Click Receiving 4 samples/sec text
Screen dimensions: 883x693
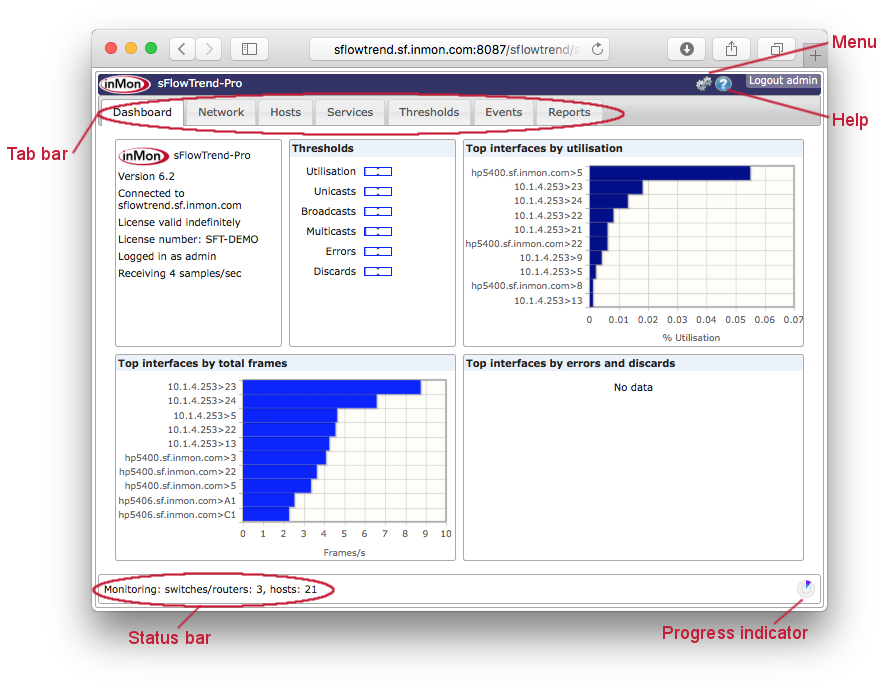pyautogui.click(x=180, y=273)
